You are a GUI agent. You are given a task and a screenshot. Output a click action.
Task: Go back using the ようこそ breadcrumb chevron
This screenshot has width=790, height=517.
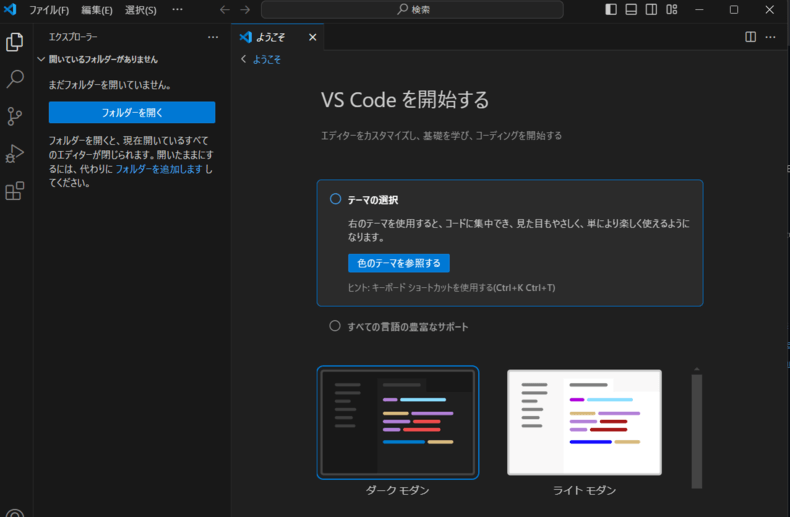[244, 59]
